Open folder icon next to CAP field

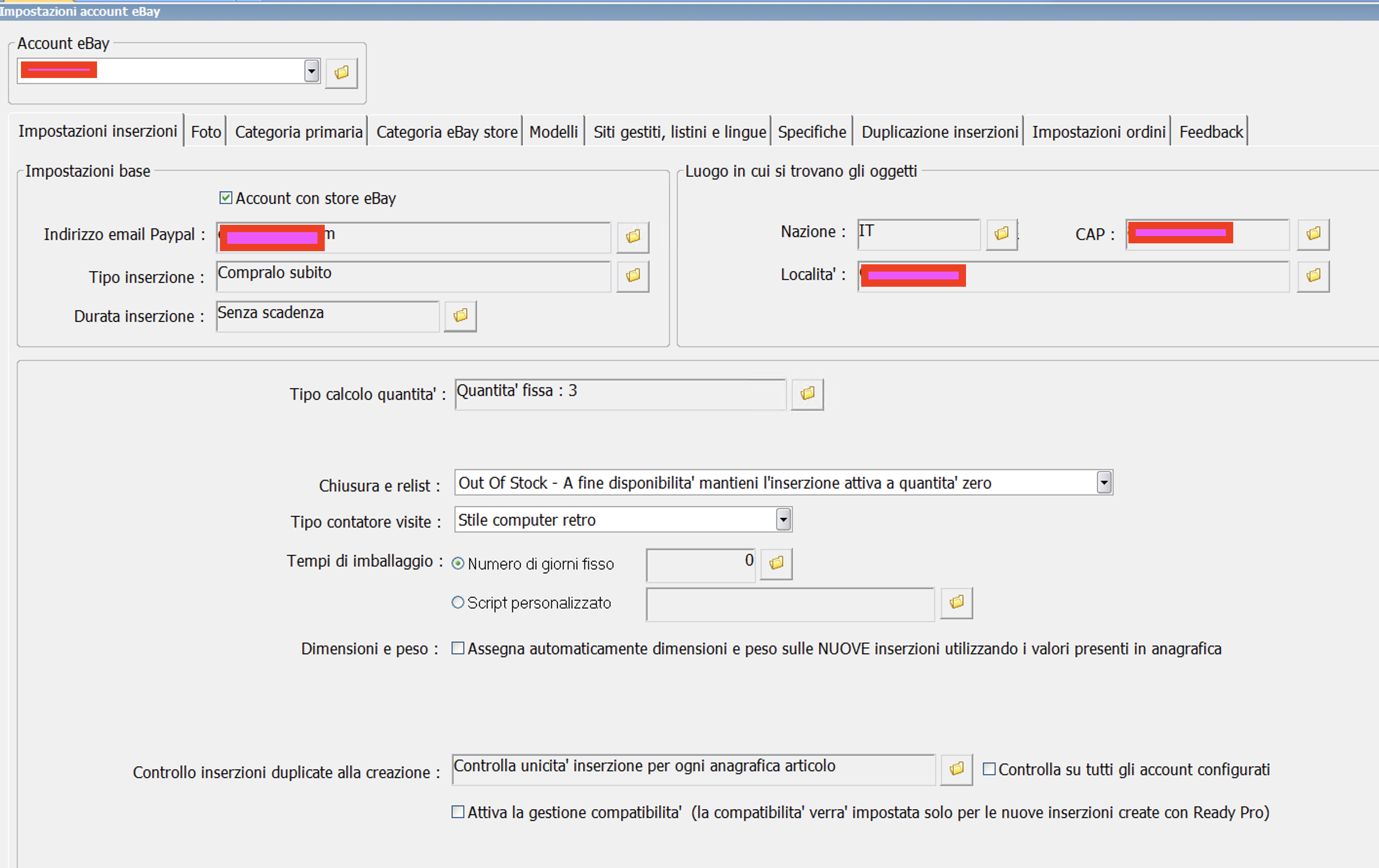tap(1313, 234)
